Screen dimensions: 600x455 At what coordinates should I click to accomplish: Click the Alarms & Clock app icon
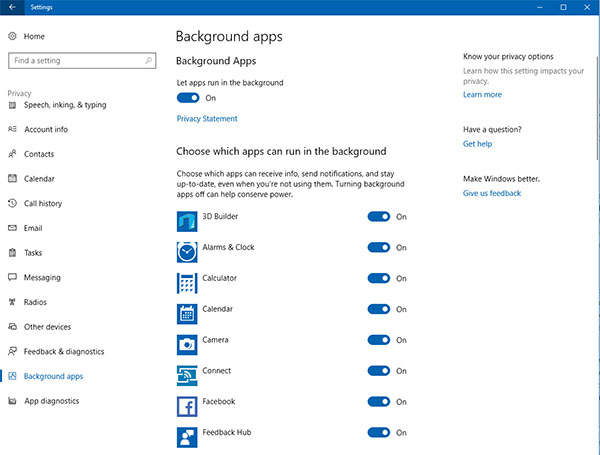[x=186, y=251]
